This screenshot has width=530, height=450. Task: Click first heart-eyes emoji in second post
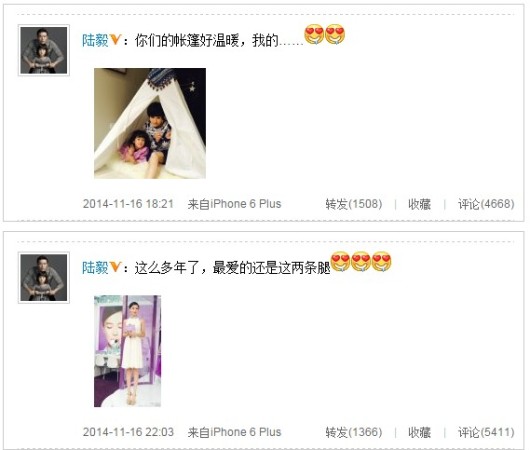coord(340,262)
